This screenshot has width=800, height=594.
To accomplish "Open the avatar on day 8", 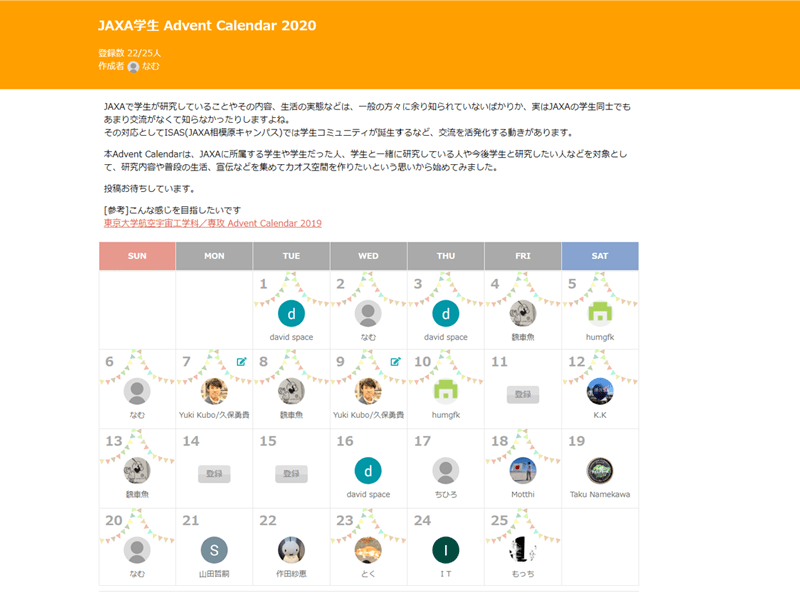I will click(x=291, y=391).
